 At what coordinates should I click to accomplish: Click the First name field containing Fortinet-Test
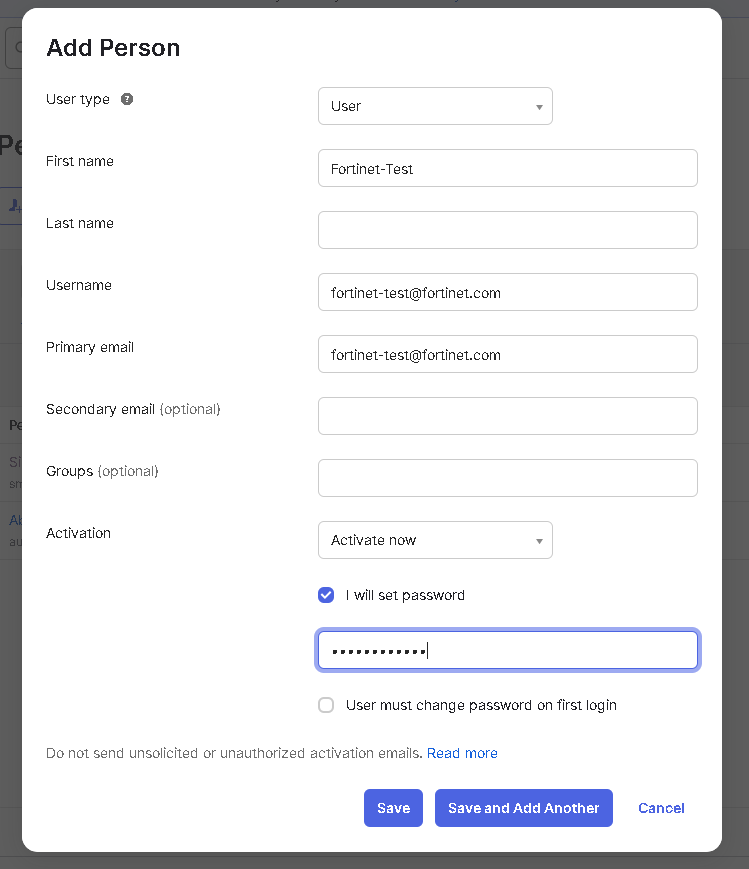coord(507,168)
